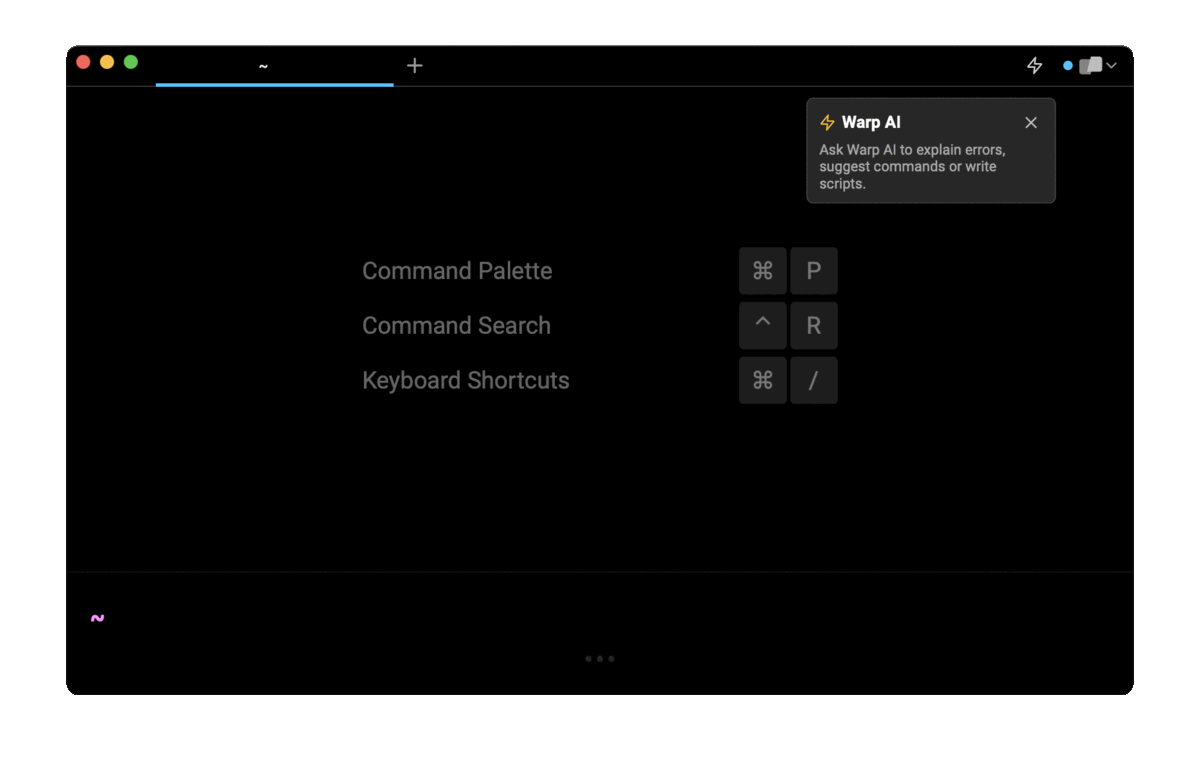Click the P key cap for Command Palette
This screenshot has height=783, width=1200.
[813, 270]
